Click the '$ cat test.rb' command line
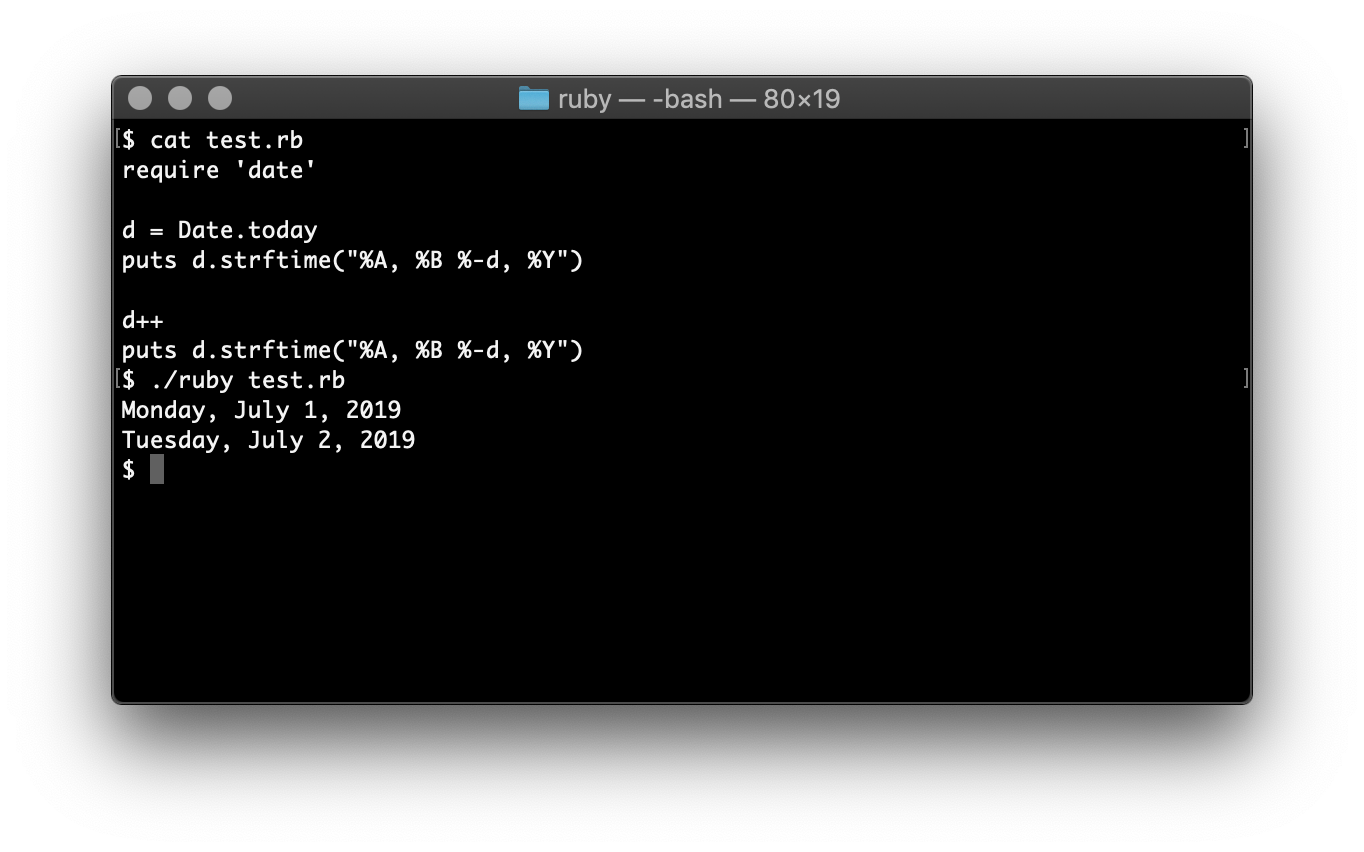Image resolution: width=1364 pixels, height=852 pixels. click(x=212, y=140)
